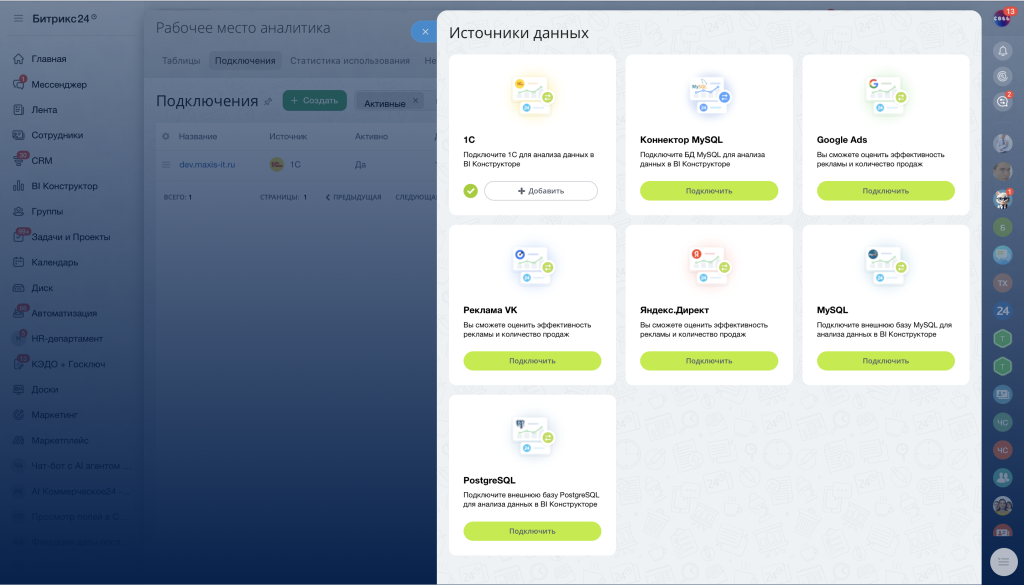Open chat icon with 2 badge in right panel
This screenshot has height=585, width=1024.
1002,101
